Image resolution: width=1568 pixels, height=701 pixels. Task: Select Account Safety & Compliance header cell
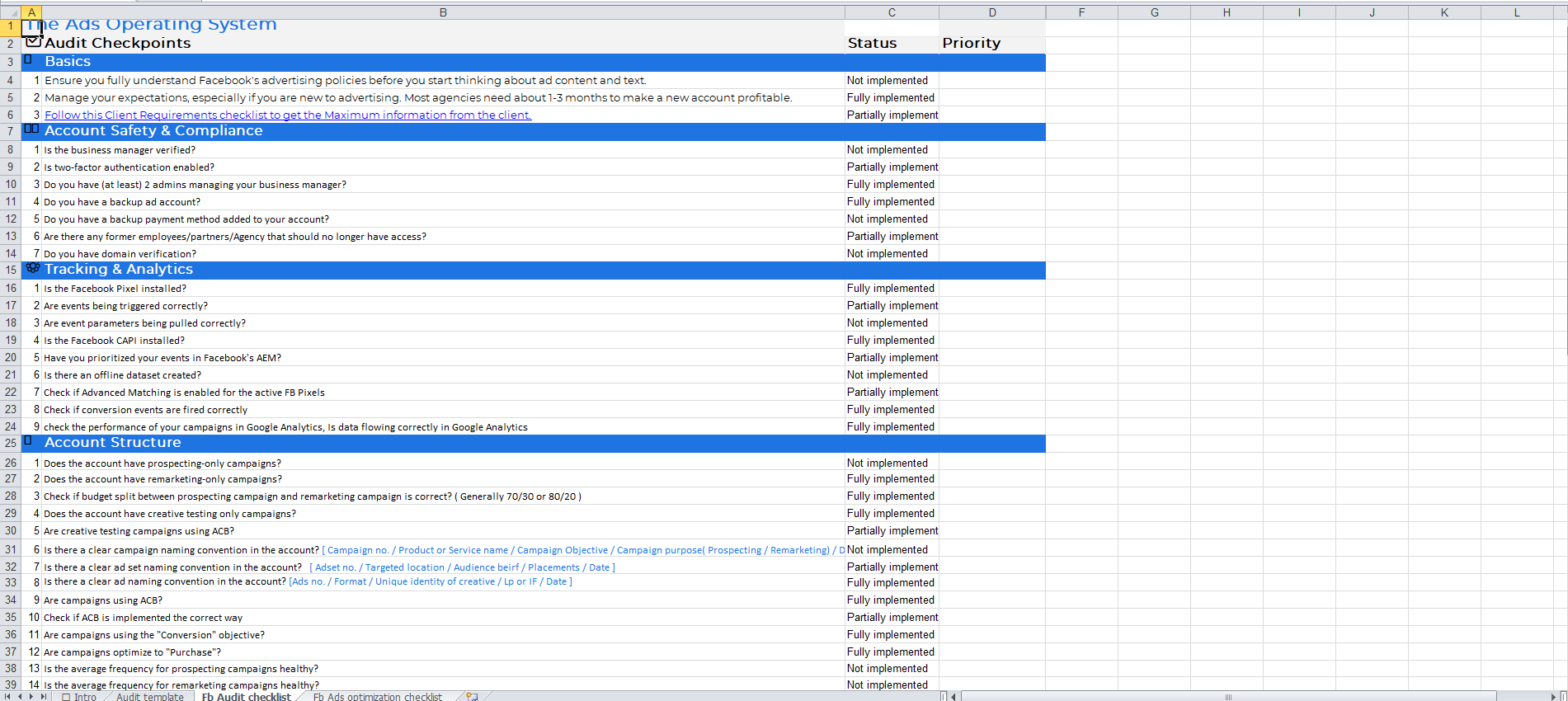tap(443, 131)
